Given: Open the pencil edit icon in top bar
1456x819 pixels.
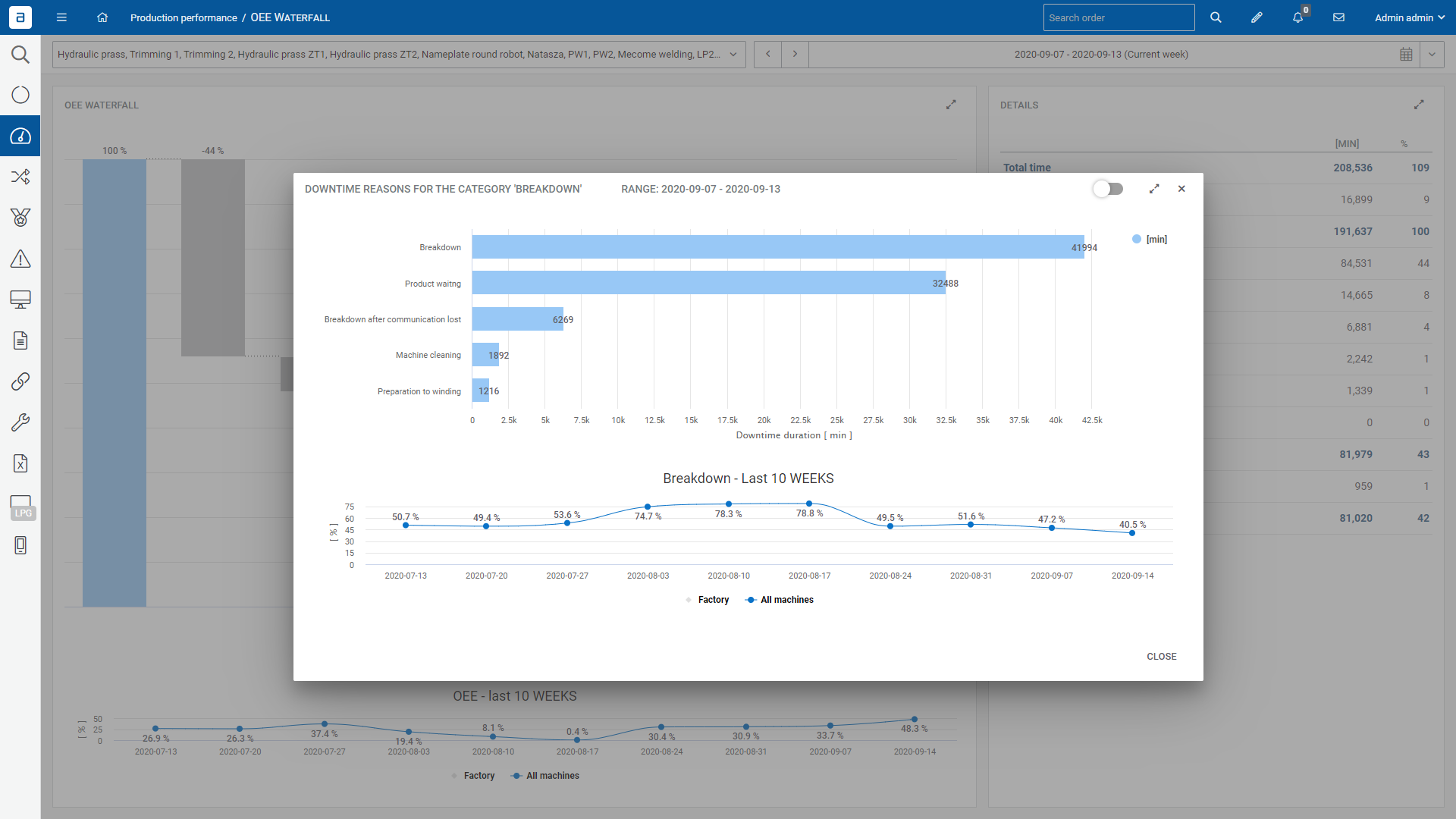Looking at the screenshot, I should click(1257, 17).
